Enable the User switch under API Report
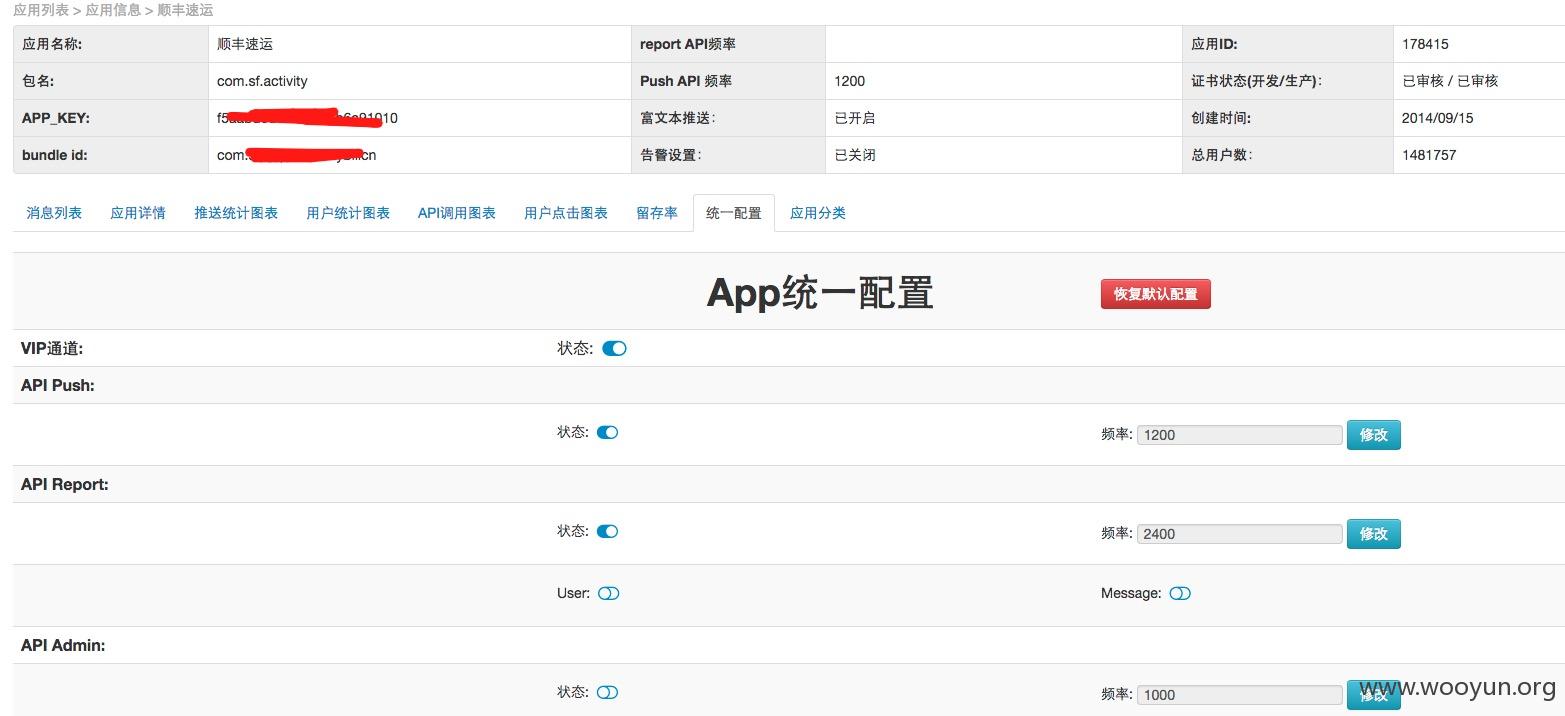The image size is (1565, 716). click(609, 593)
